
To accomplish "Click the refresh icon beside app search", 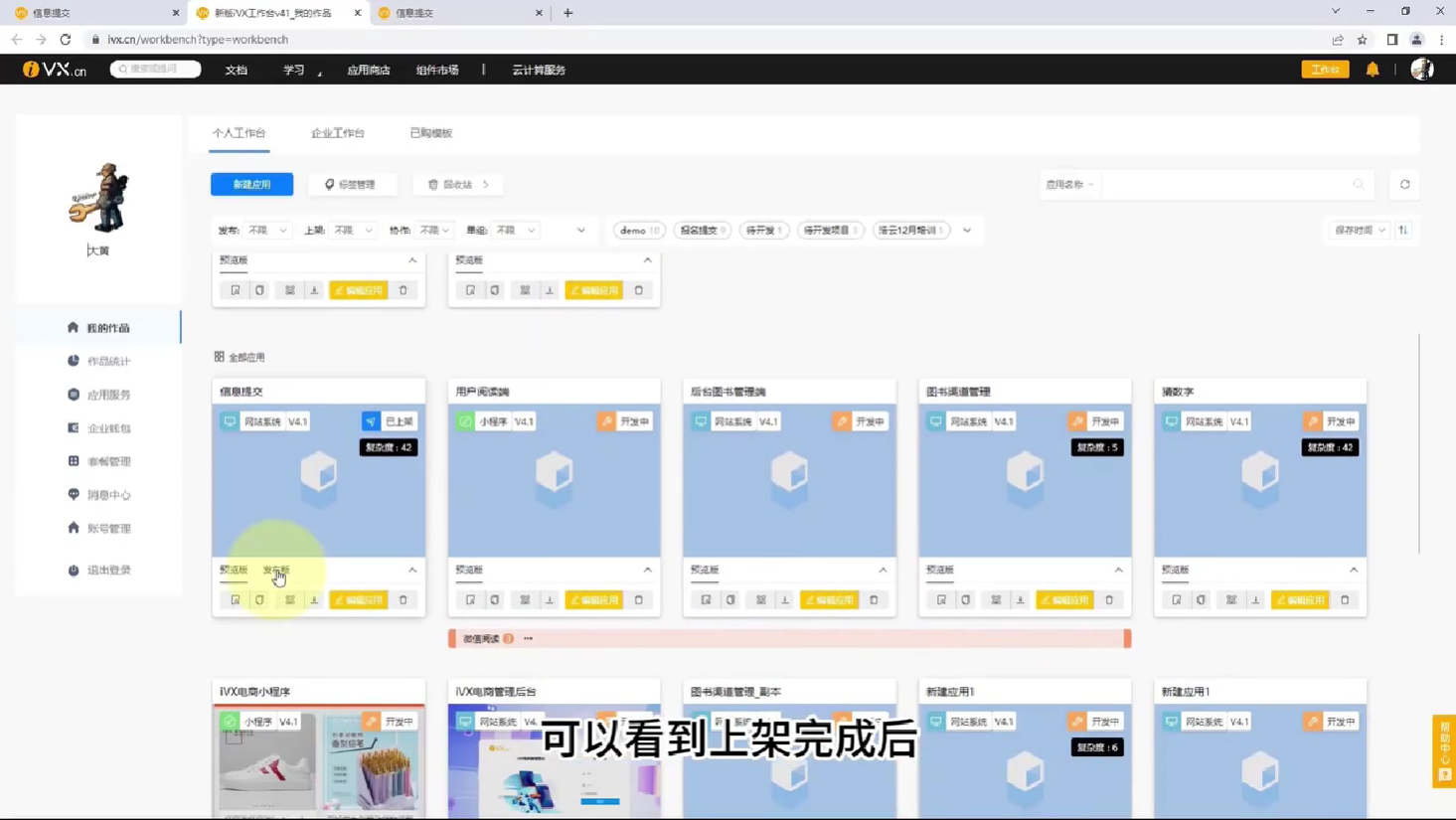I will click(1405, 184).
